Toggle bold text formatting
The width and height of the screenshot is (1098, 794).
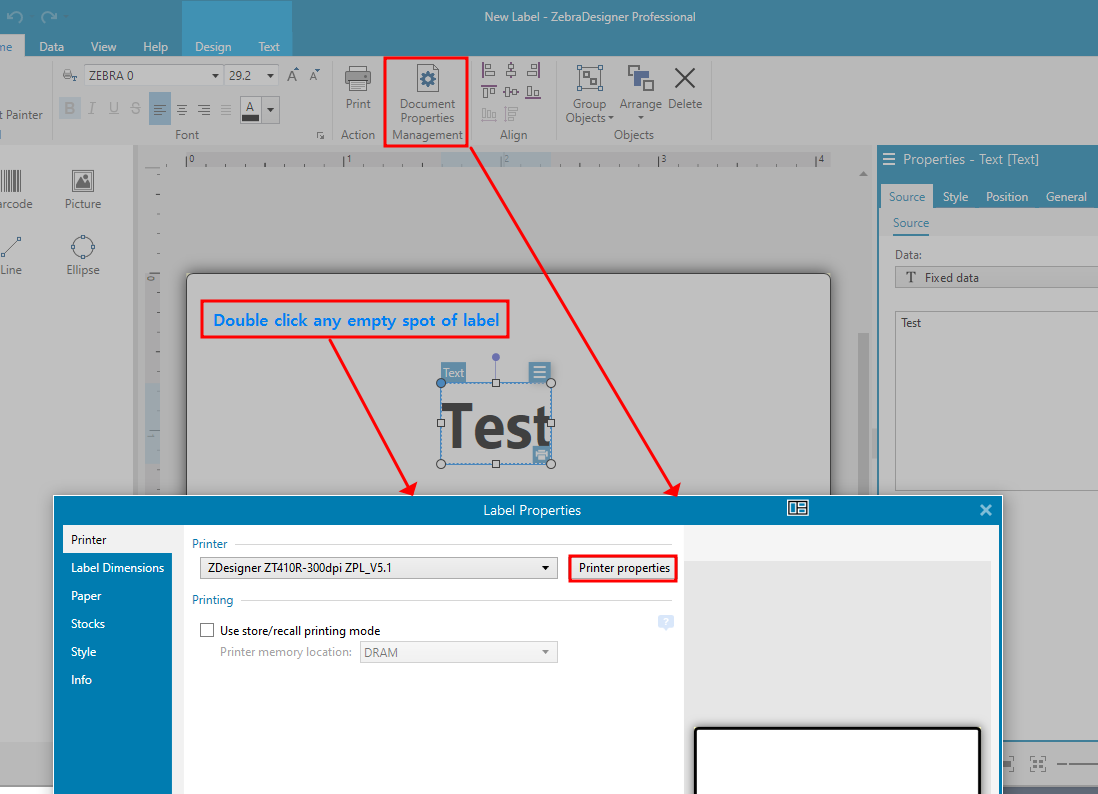tap(68, 109)
